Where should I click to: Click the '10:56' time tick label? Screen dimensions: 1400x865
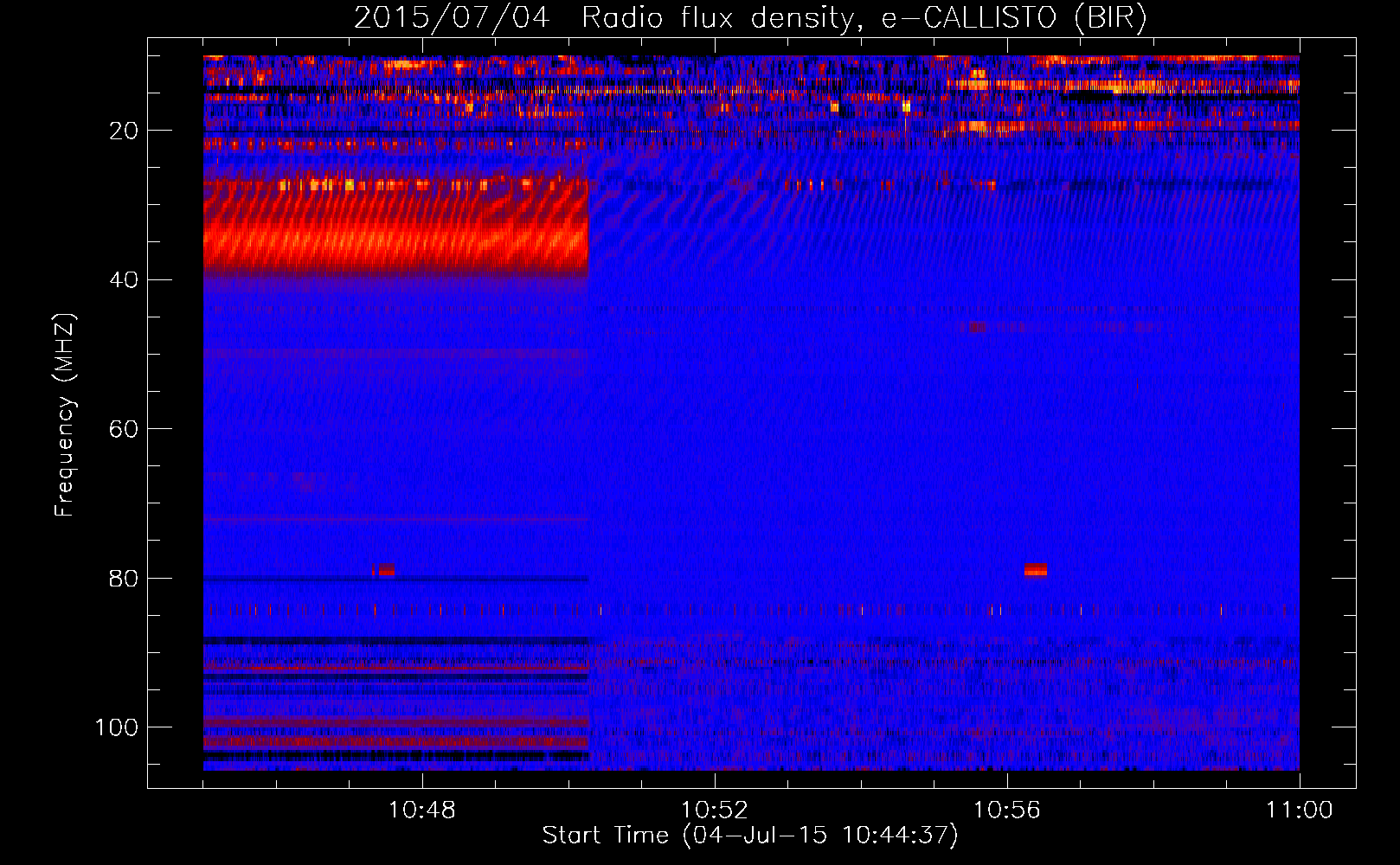pyautogui.click(x=1006, y=811)
